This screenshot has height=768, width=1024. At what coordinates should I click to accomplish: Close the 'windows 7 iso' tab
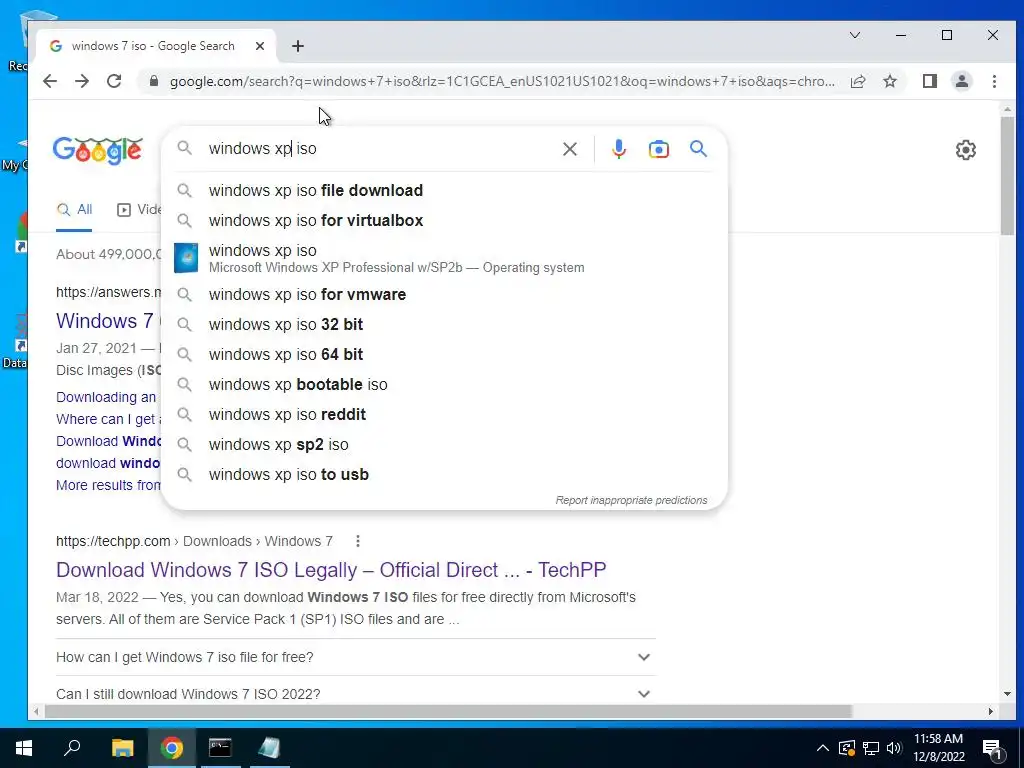pyautogui.click(x=260, y=46)
